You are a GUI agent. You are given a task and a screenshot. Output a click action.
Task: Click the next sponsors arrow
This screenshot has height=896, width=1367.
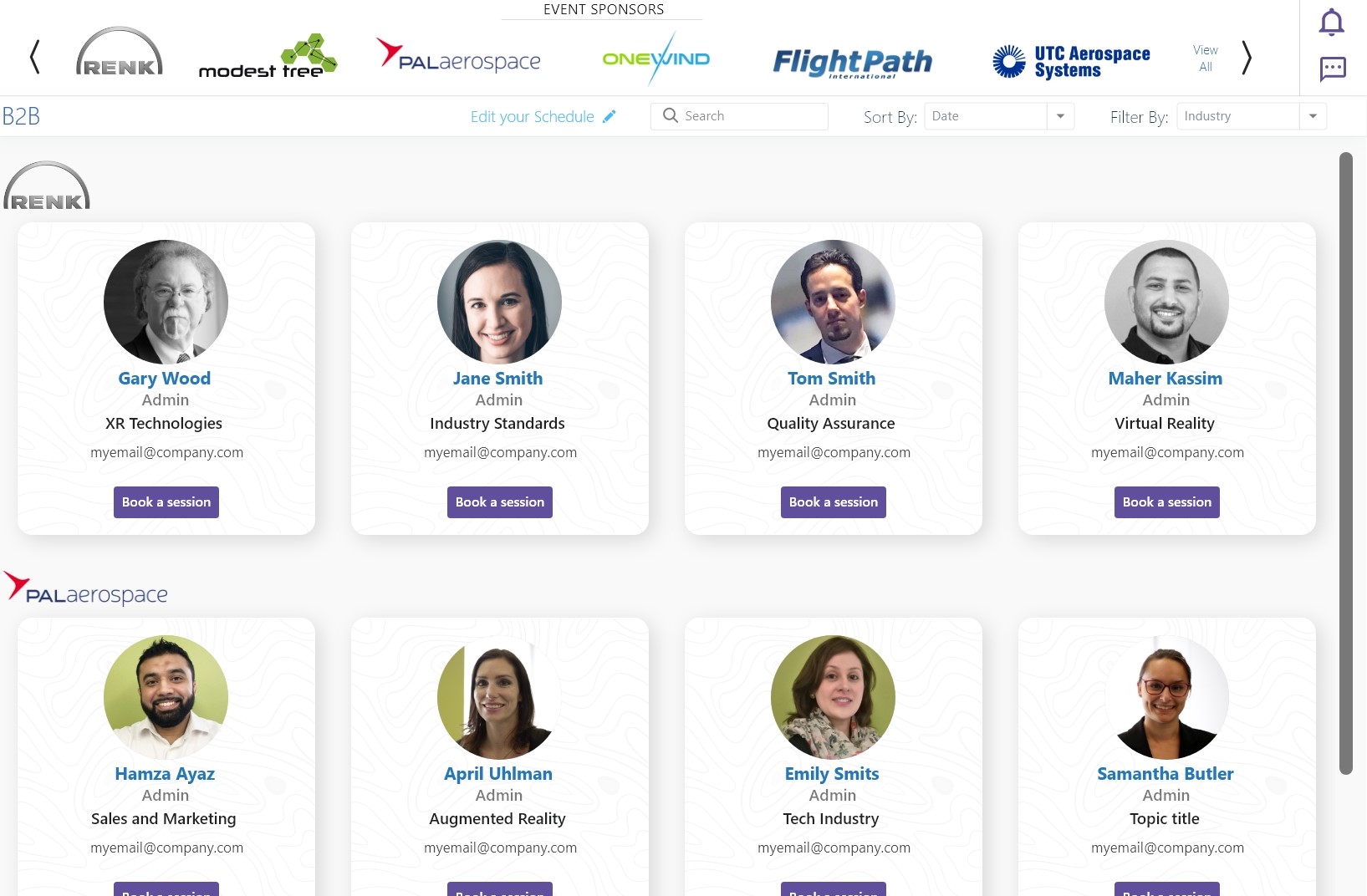click(x=1247, y=58)
